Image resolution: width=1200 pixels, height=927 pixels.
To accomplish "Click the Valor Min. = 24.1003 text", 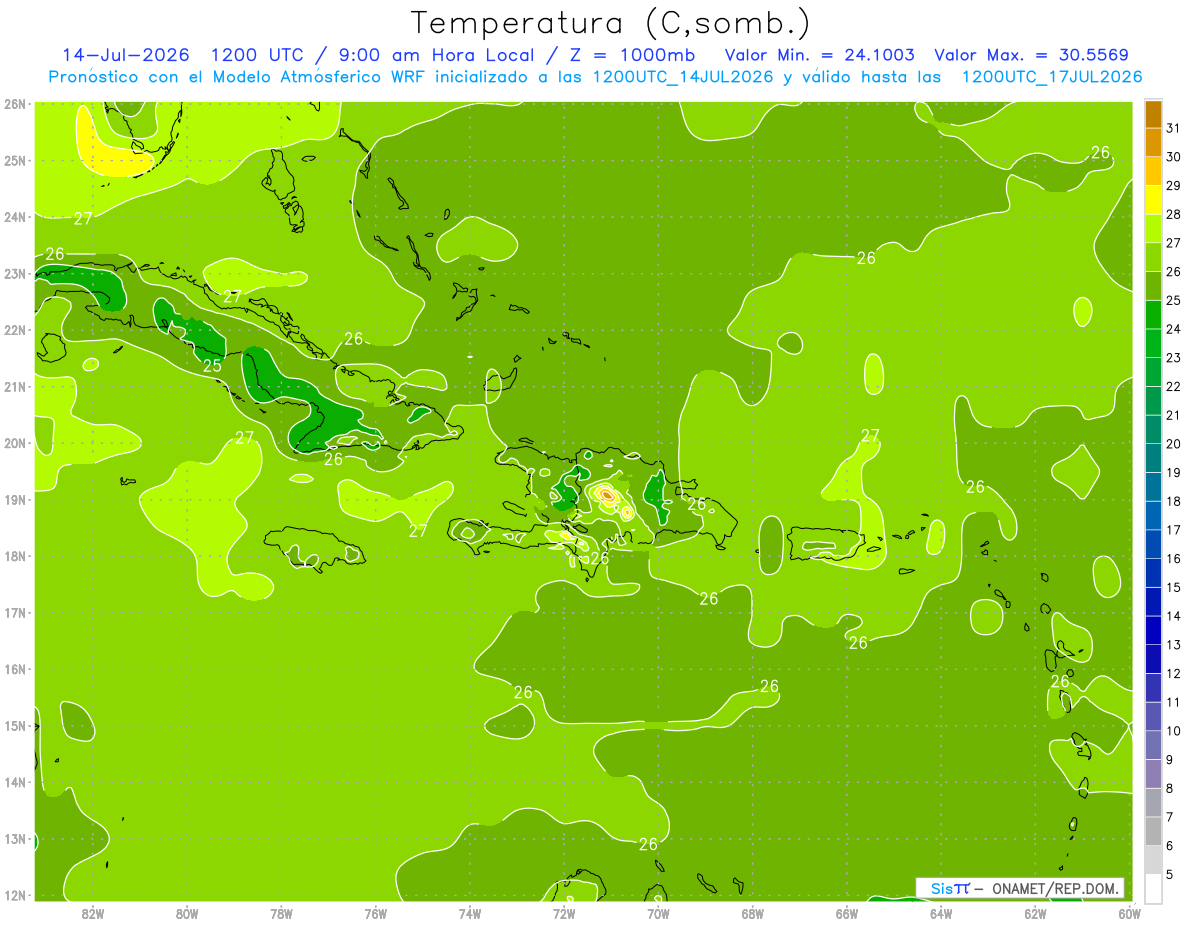I will pyautogui.click(x=821, y=55).
